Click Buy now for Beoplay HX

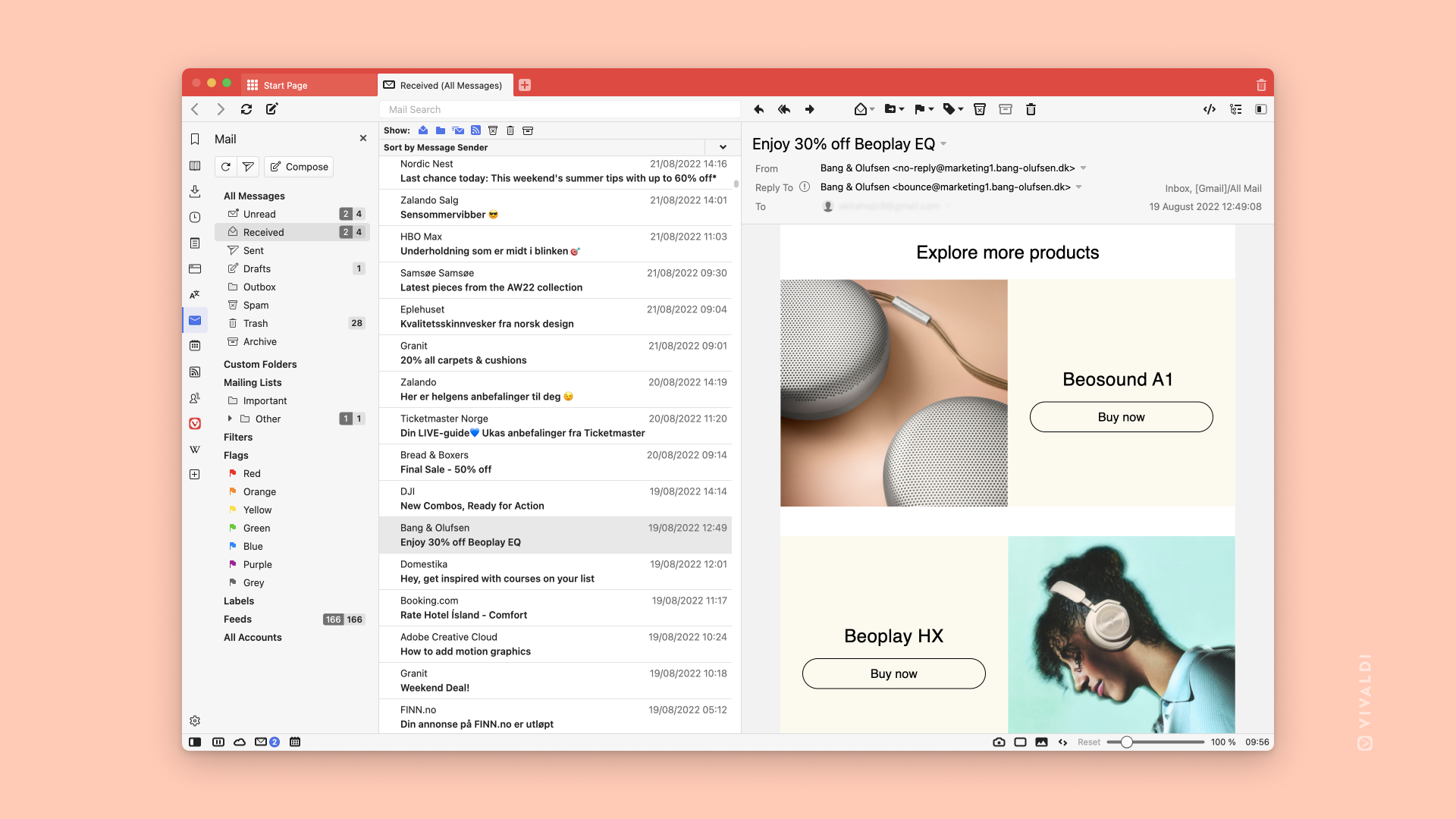pos(893,673)
